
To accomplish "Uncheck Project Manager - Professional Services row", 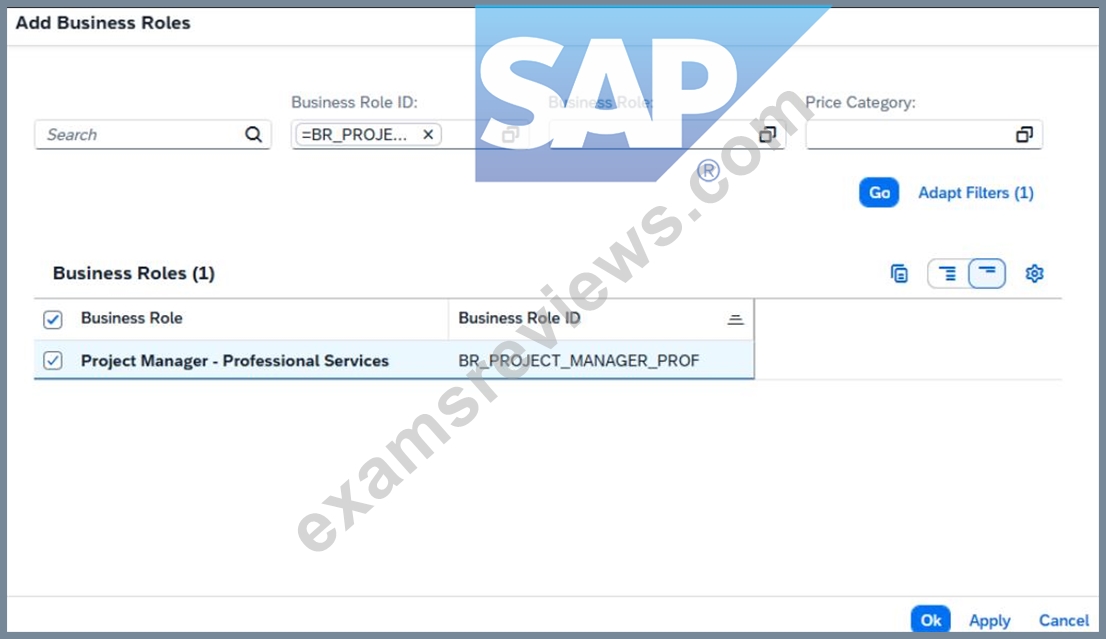I will 53,360.
